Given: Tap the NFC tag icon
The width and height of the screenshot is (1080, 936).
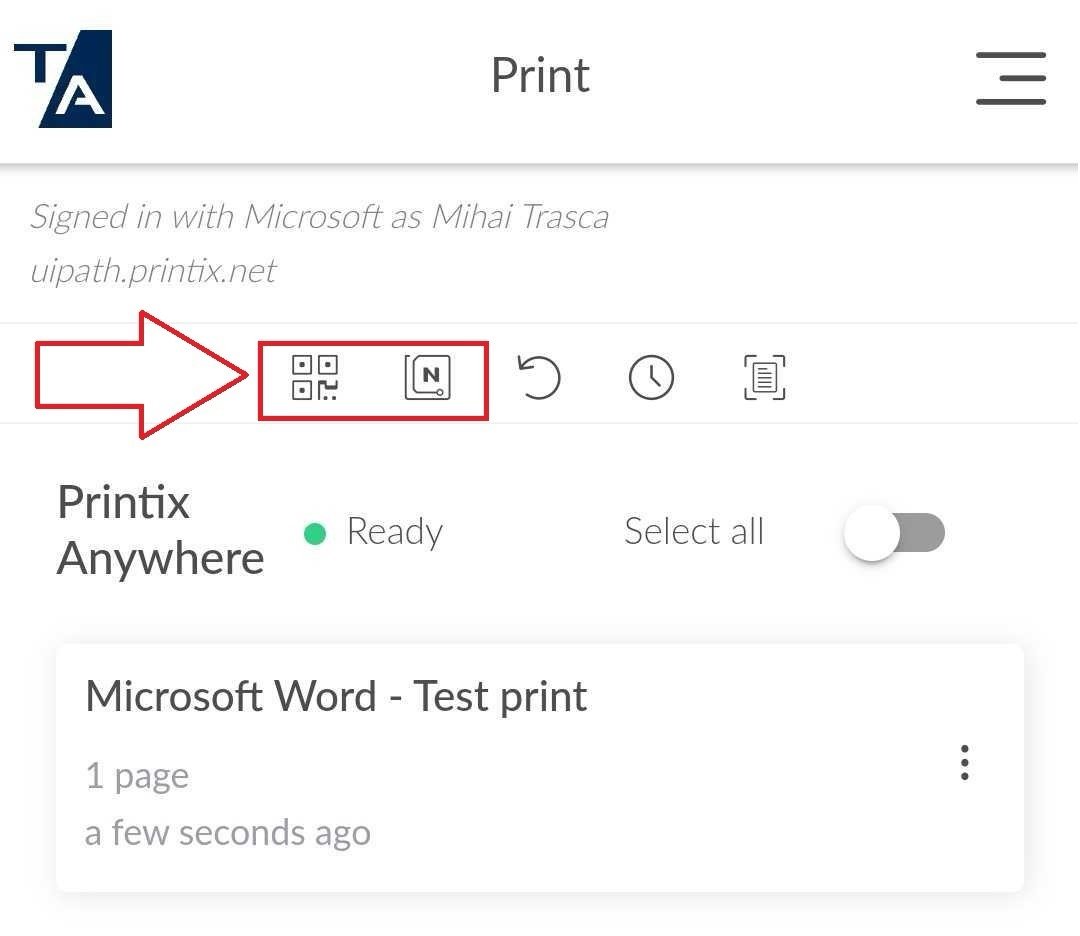Looking at the screenshot, I should tap(428, 377).
